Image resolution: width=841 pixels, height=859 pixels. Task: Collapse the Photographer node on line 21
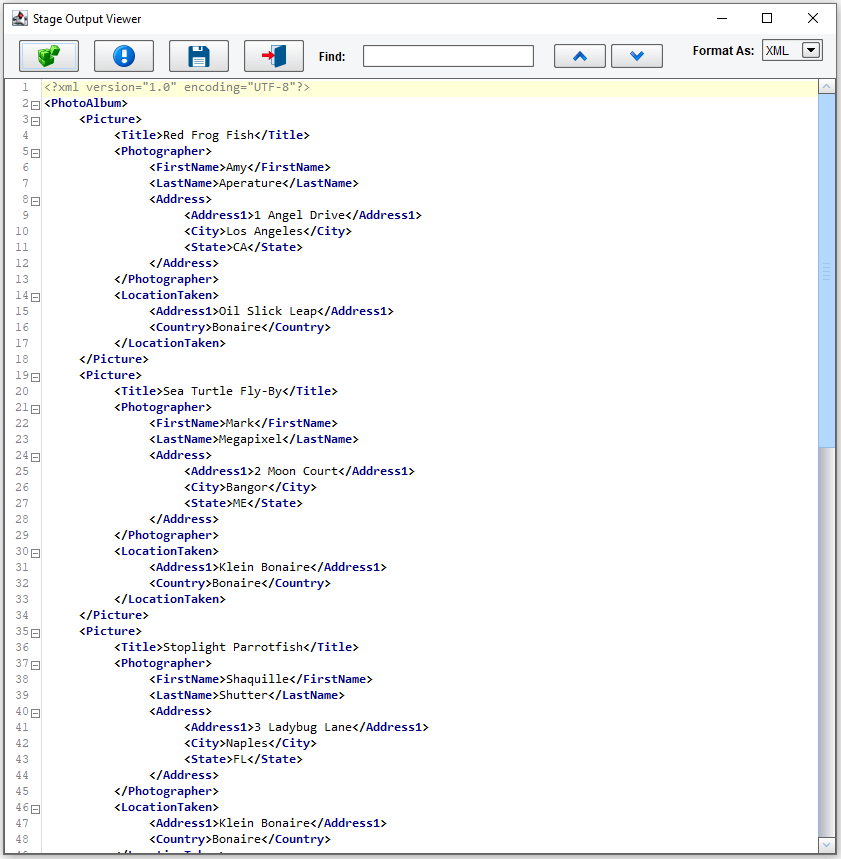[36, 409]
